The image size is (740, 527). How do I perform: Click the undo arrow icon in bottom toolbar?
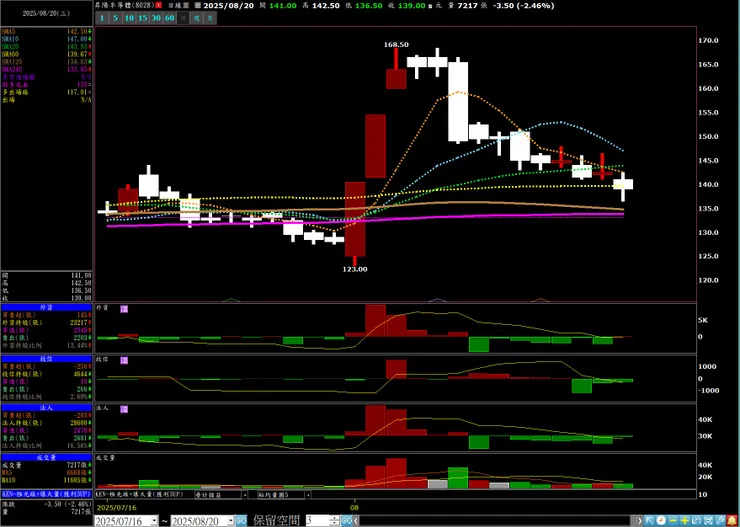697,521
